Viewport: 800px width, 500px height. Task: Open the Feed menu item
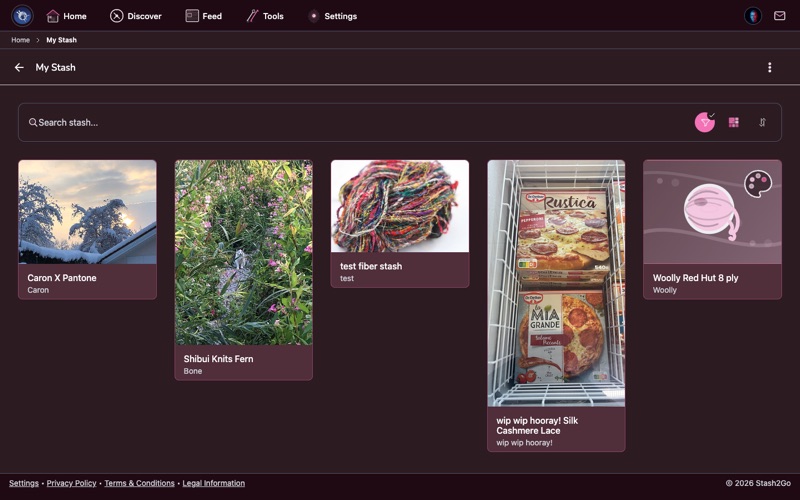click(x=203, y=16)
